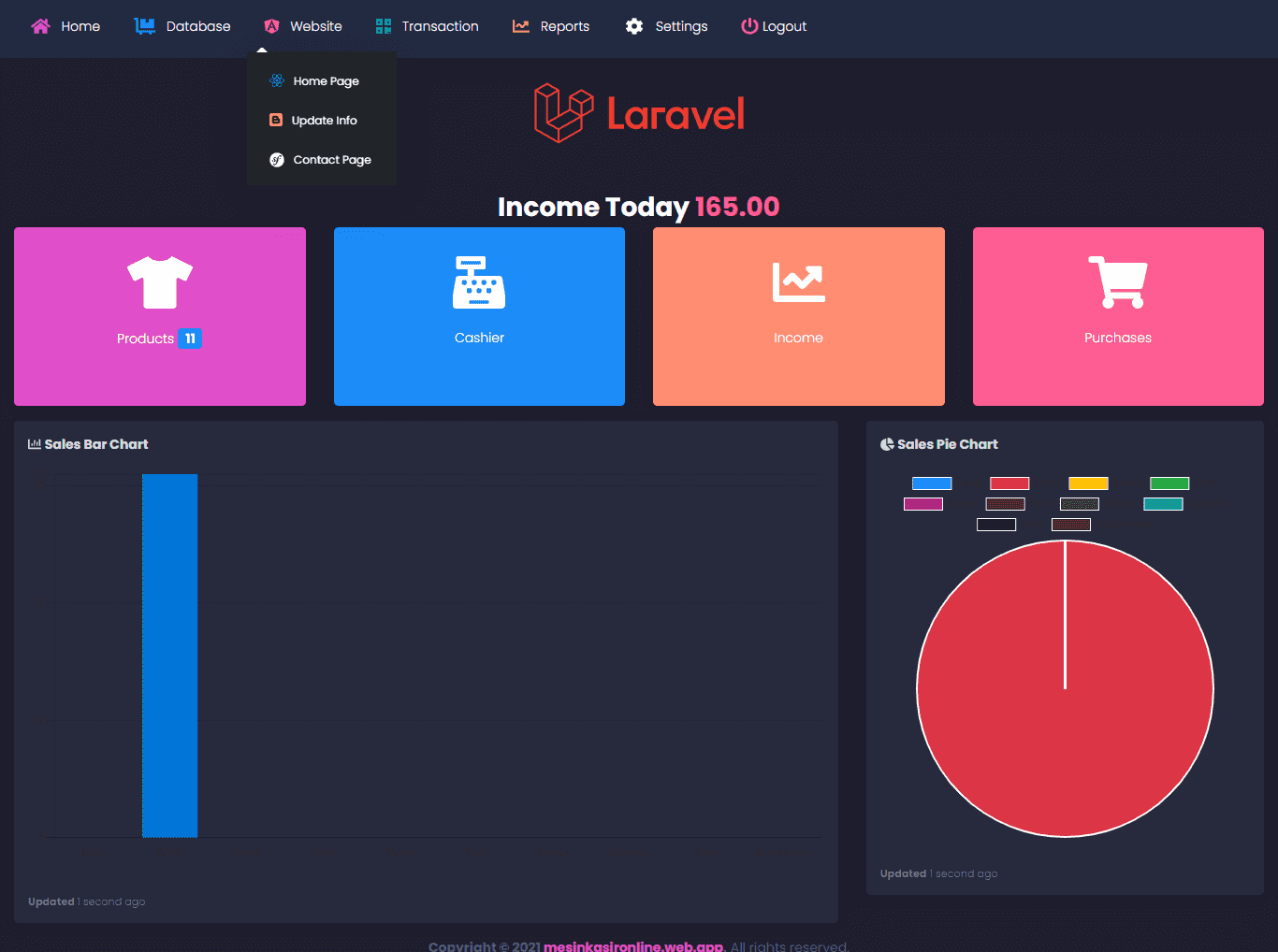Toggle the teal Camera legend swatch
Image resolution: width=1278 pixels, height=952 pixels.
[x=1163, y=504]
